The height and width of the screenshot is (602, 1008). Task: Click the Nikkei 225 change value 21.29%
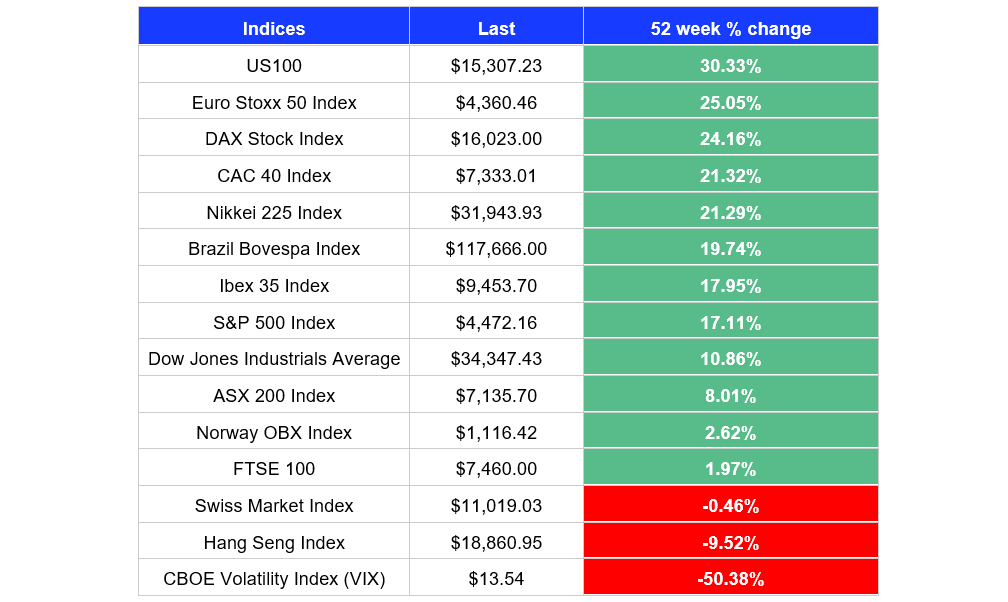tap(731, 212)
